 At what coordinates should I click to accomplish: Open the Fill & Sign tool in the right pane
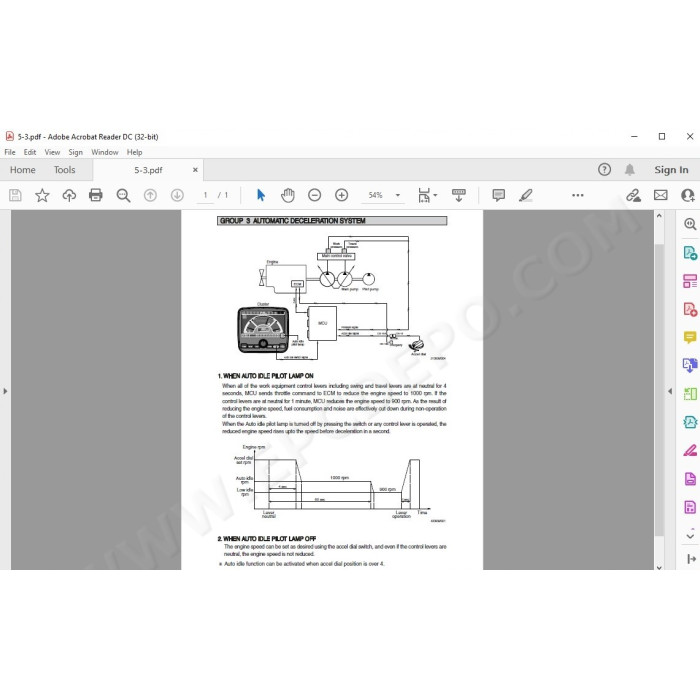click(x=690, y=450)
